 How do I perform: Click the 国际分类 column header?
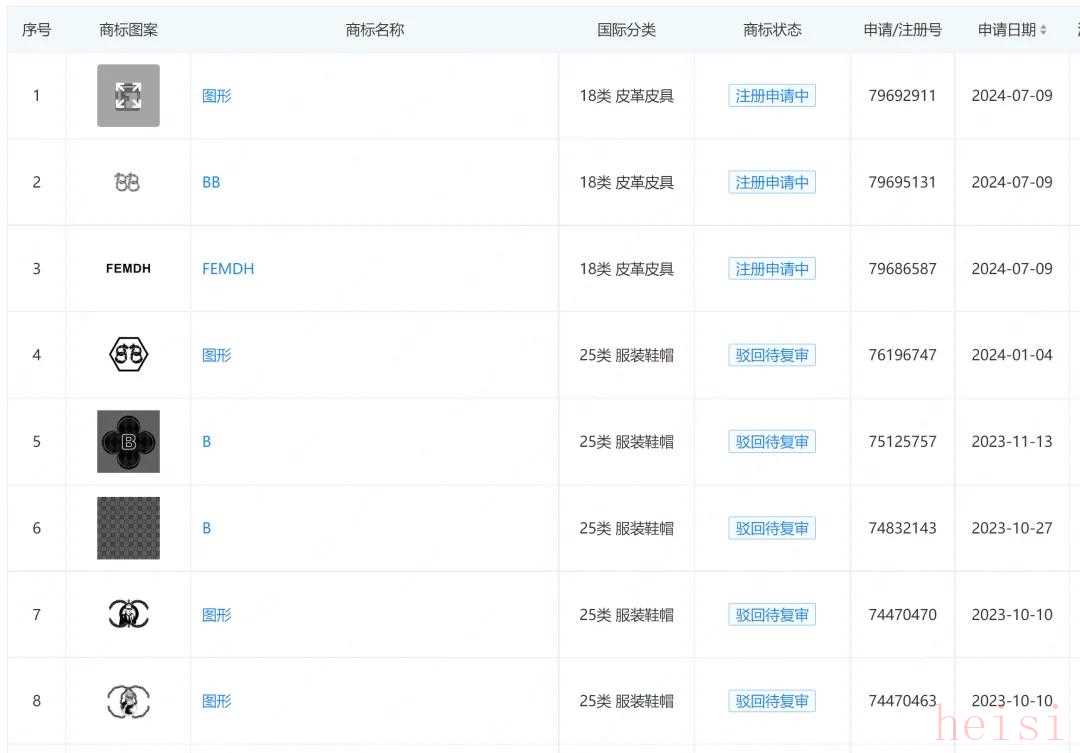[626, 30]
